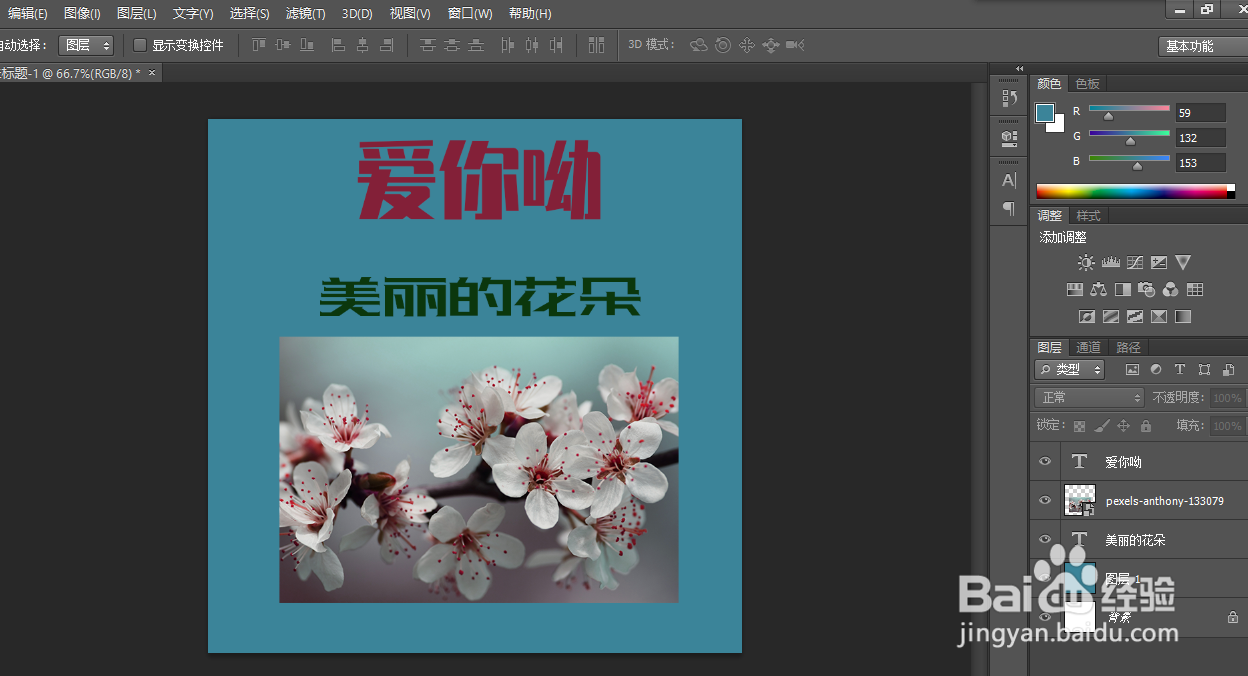This screenshot has height=676, width=1248.
Task: Add an Invert adjustment
Action: click(x=1087, y=317)
